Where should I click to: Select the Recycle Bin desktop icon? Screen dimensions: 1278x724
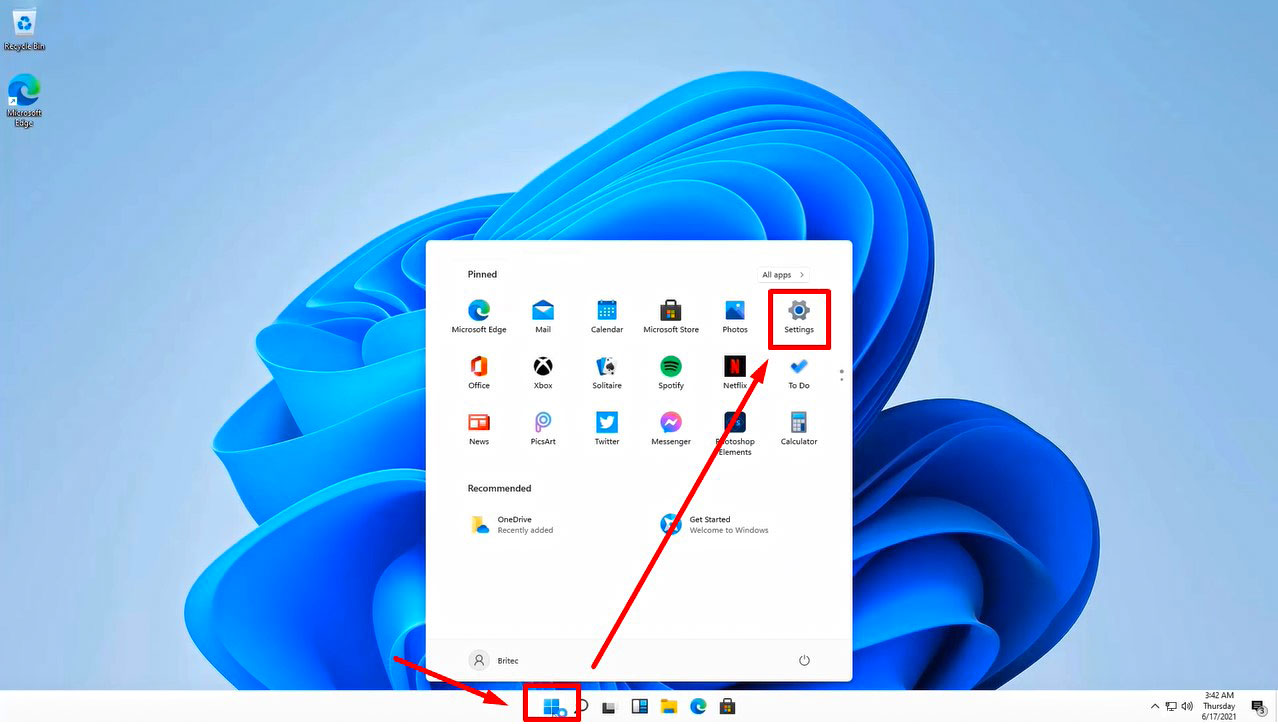[24, 30]
